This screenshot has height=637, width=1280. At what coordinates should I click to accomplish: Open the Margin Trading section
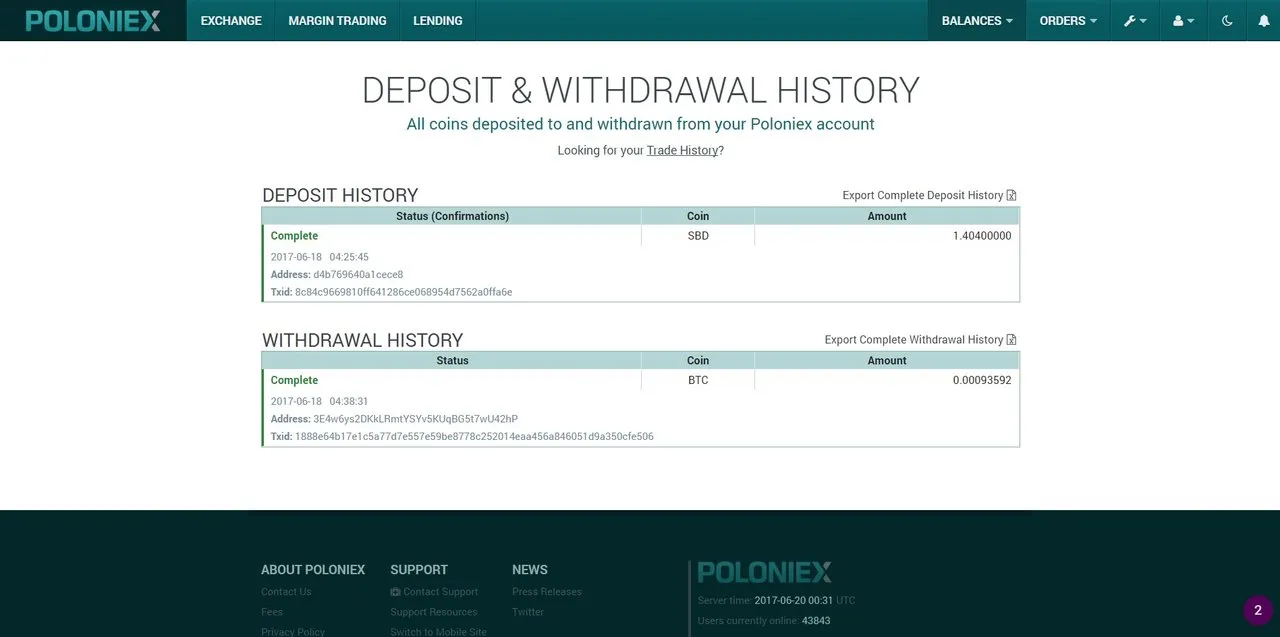337,20
